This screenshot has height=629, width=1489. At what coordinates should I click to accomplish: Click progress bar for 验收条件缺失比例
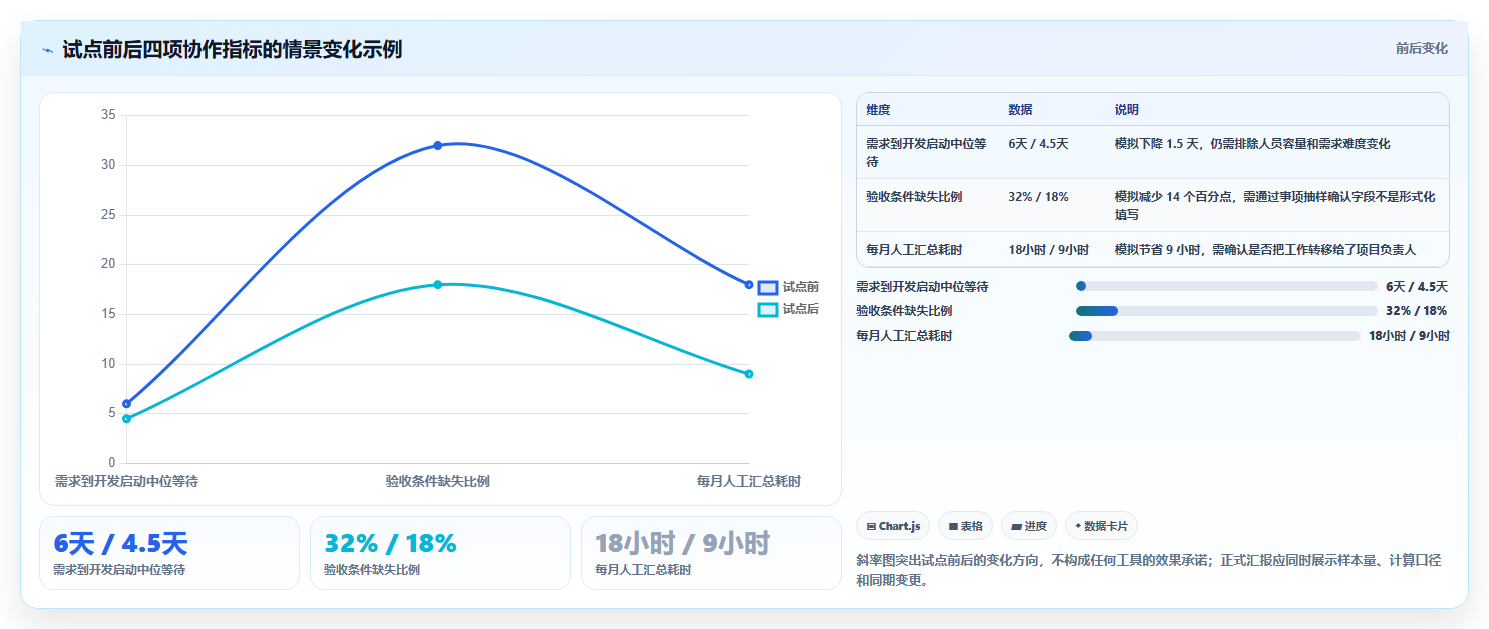click(1227, 311)
